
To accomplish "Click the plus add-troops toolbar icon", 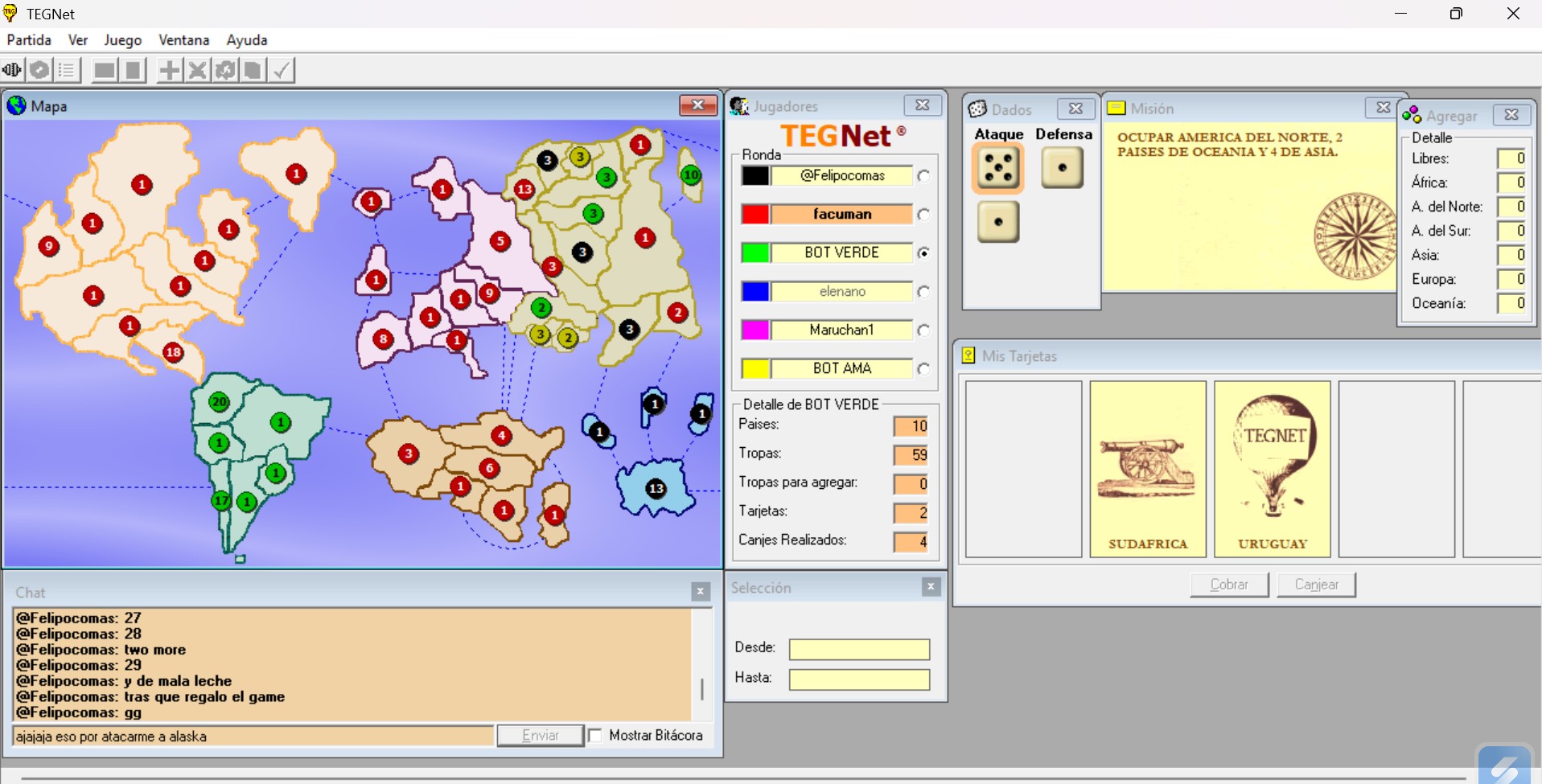I will 169,71.
